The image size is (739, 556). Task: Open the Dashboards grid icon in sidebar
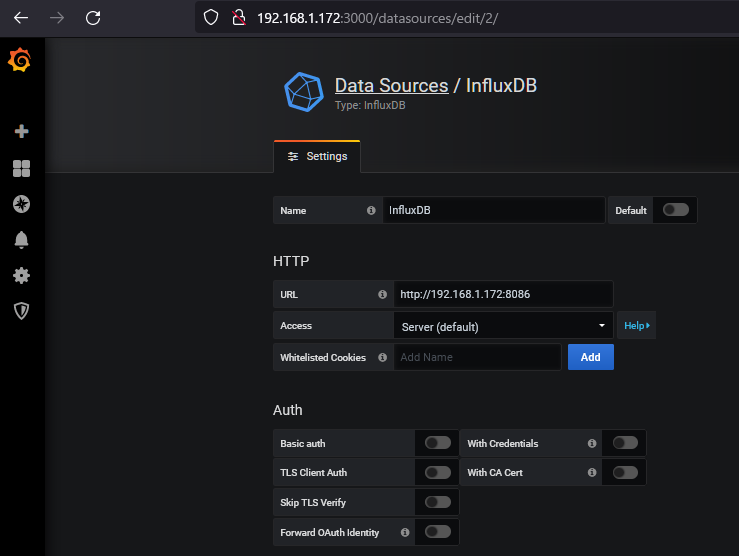(x=21, y=168)
